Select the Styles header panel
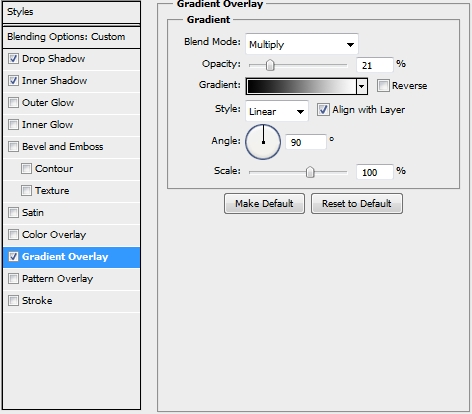The width and height of the screenshot is (472, 414). click(71, 12)
